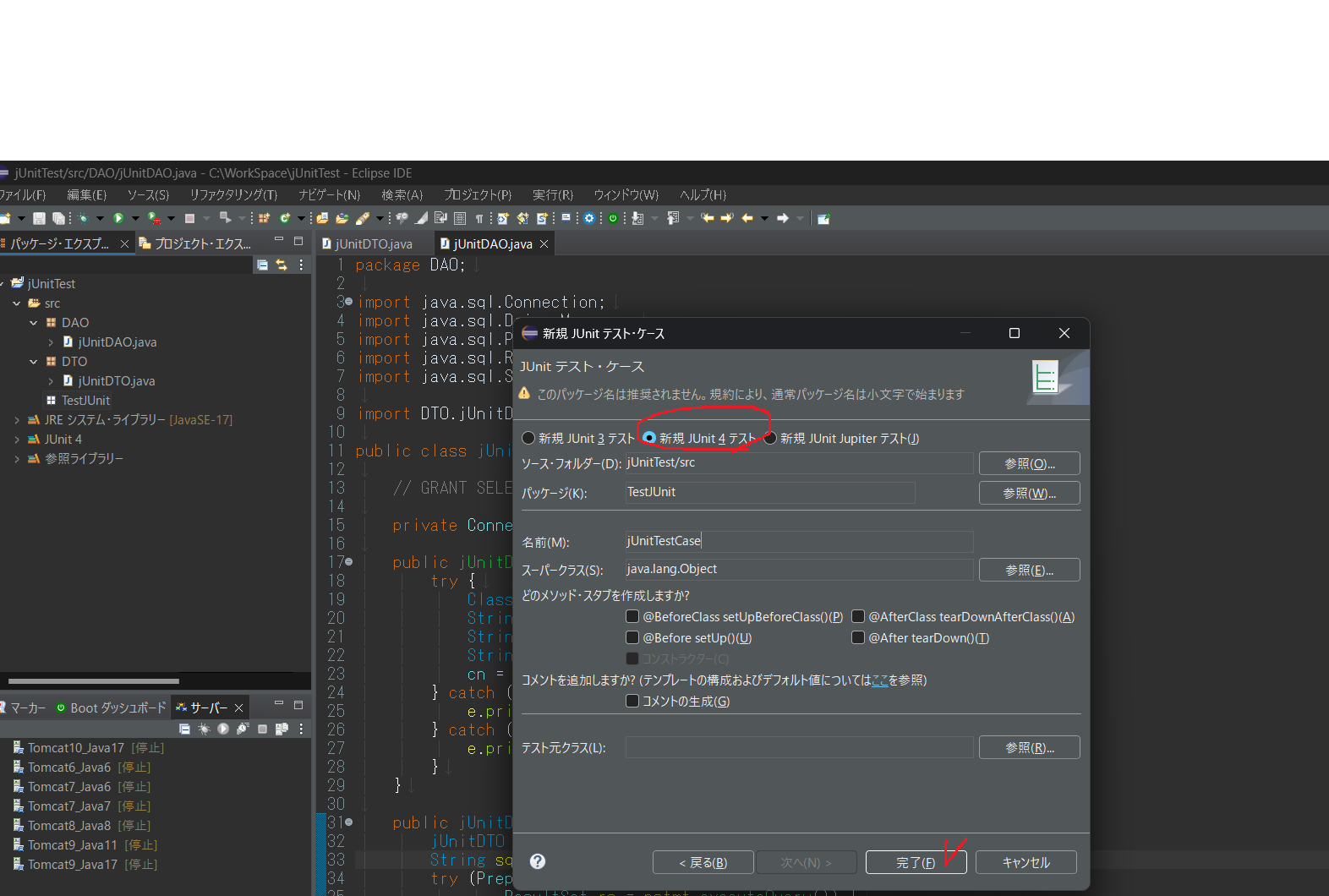The image size is (1329, 896).
Task: Click Start server in profile mode icon
Action: 243,729
